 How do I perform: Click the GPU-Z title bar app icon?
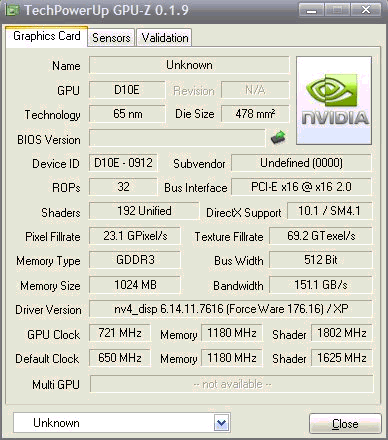[x=12, y=10]
